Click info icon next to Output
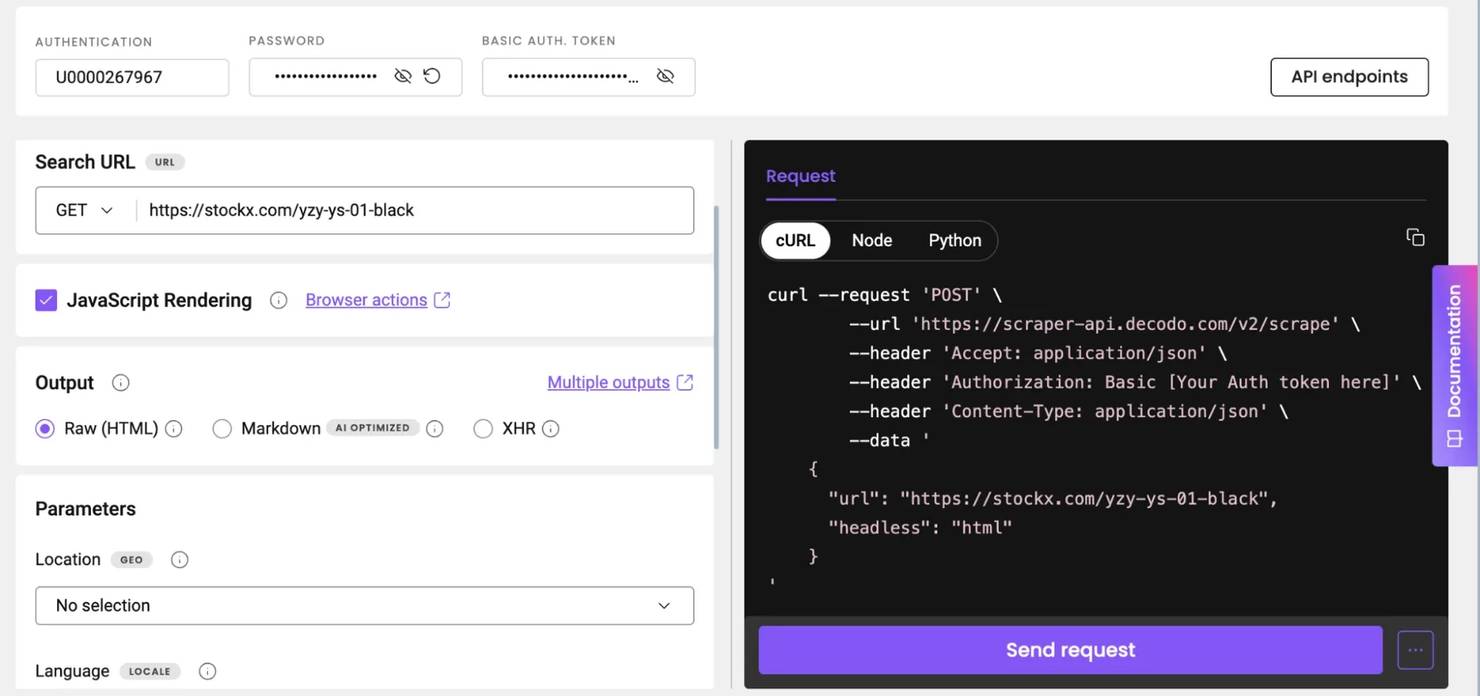Viewport: 1480px width, 696px height. tap(121, 383)
